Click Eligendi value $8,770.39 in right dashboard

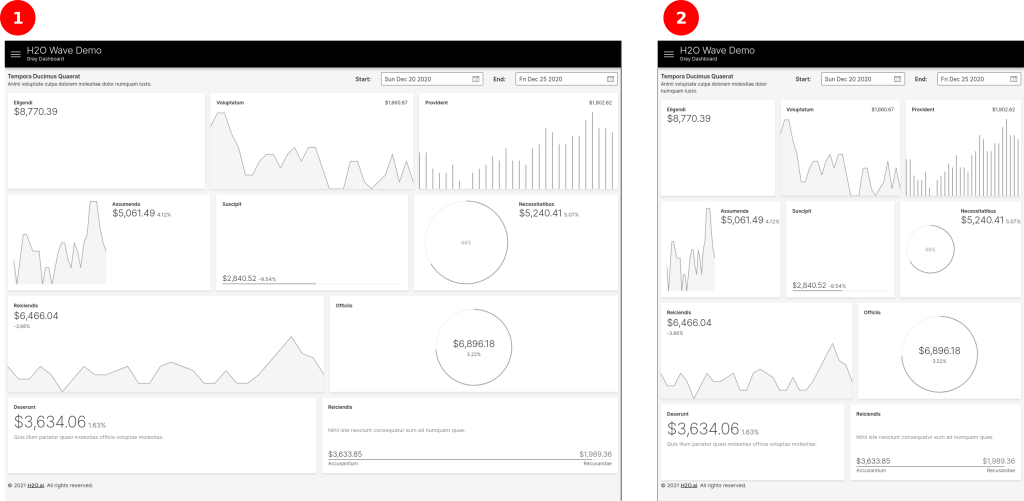pos(688,119)
